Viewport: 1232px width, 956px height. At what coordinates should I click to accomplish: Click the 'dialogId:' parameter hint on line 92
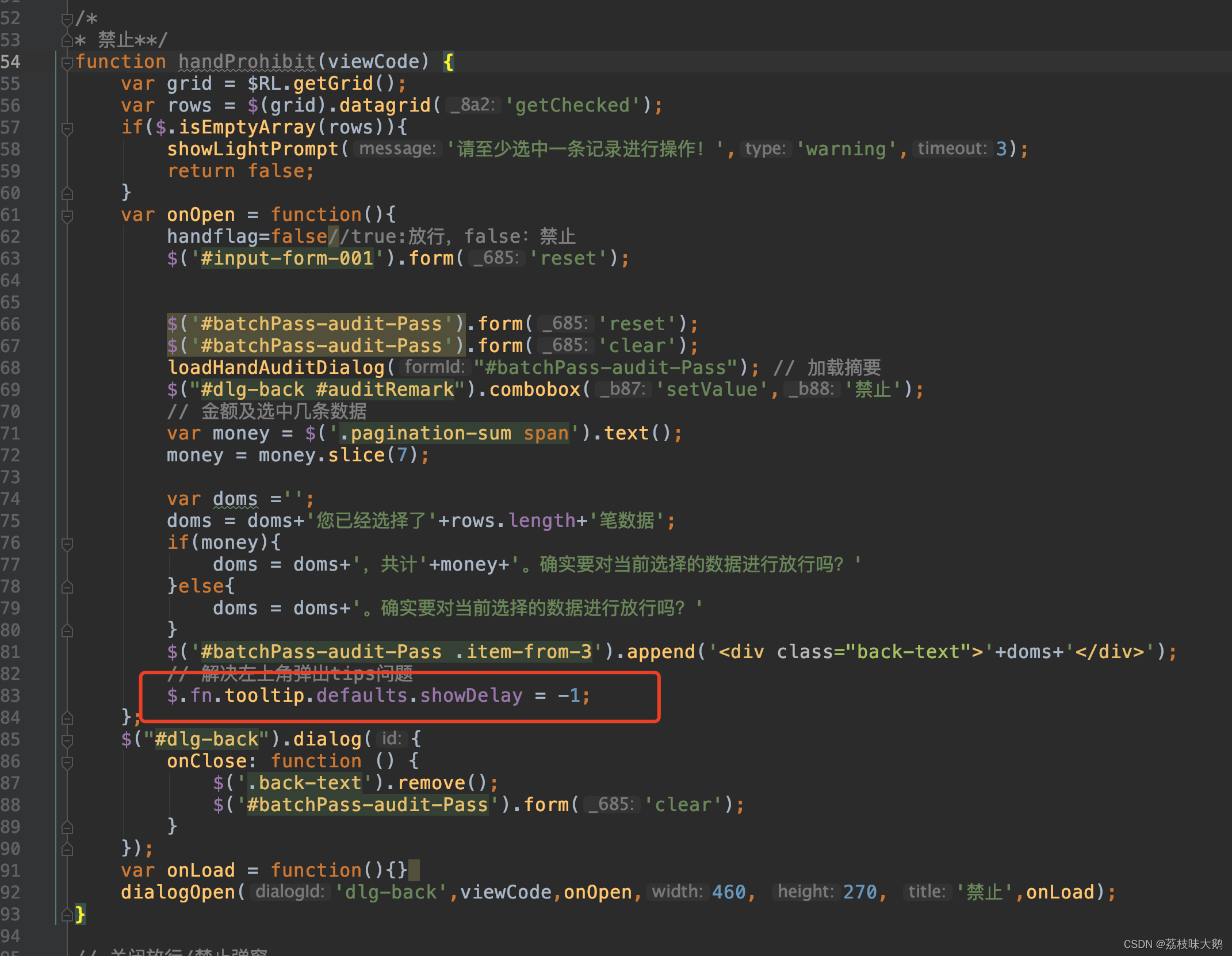290,892
